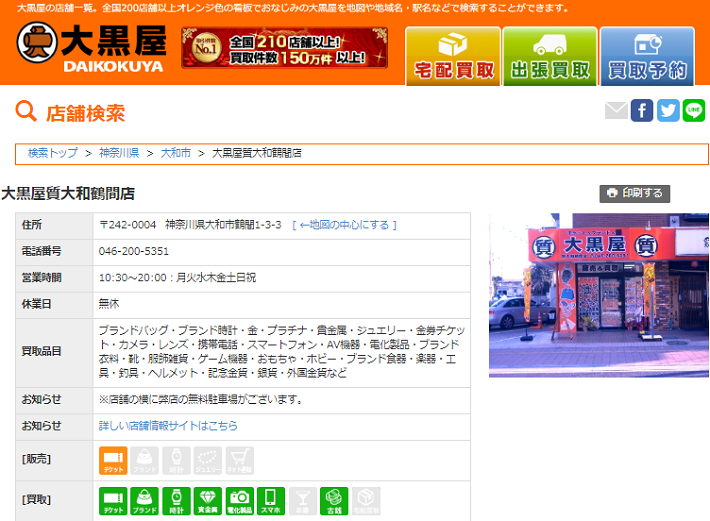Image resolution: width=710 pixels, height=521 pixels.
Task: Share on Facebook icon
Action: (642, 110)
